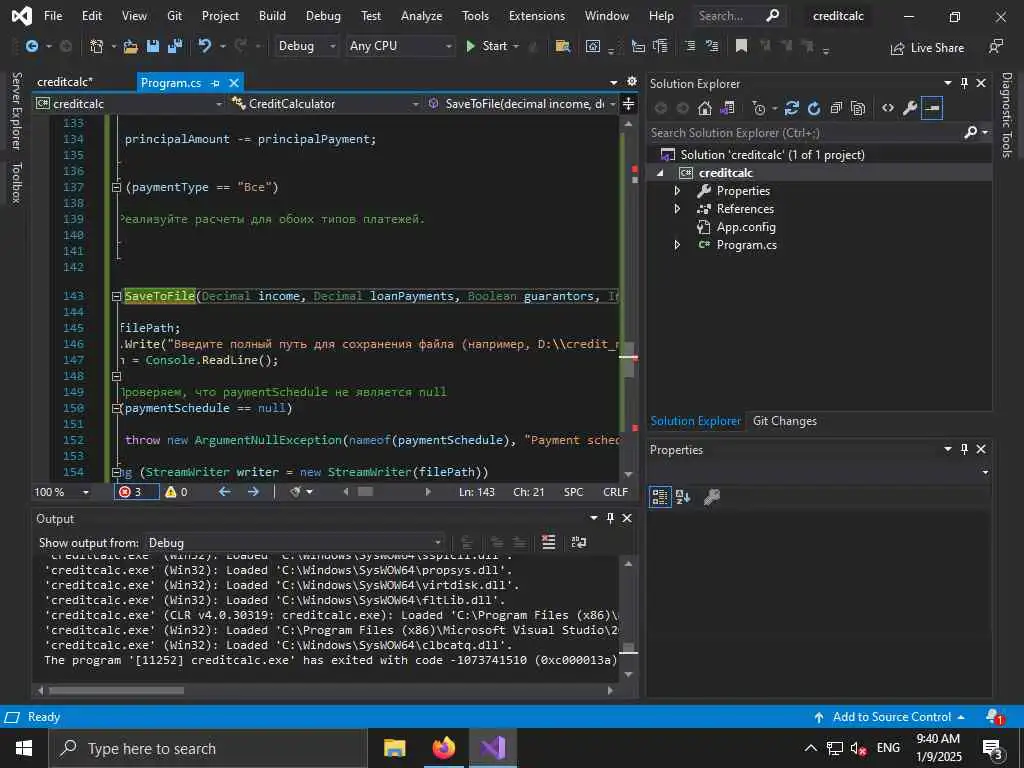Open the Build menu
Image resolution: width=1024 pixels, height=768 pixels.
(x=272, y=16)
